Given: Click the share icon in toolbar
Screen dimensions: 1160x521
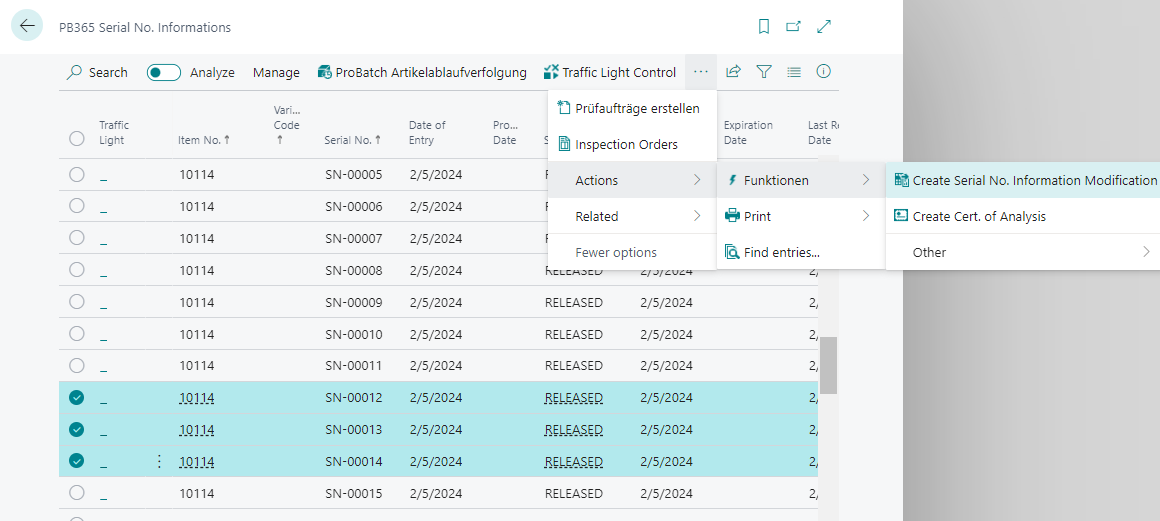Looking at the screenshot, I should pos(733,72).
